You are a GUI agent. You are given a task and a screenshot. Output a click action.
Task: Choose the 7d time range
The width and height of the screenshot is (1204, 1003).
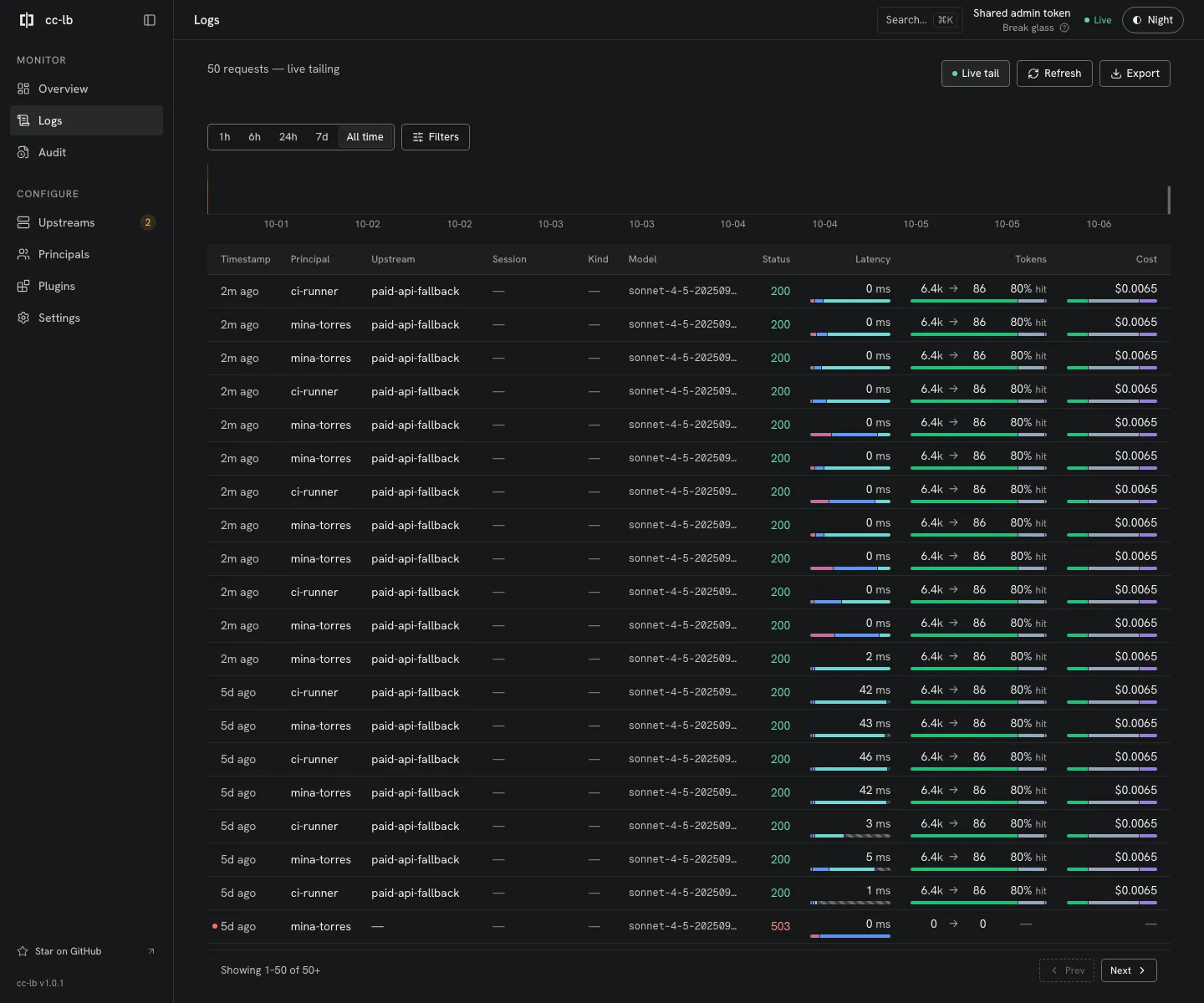point(322,137)
